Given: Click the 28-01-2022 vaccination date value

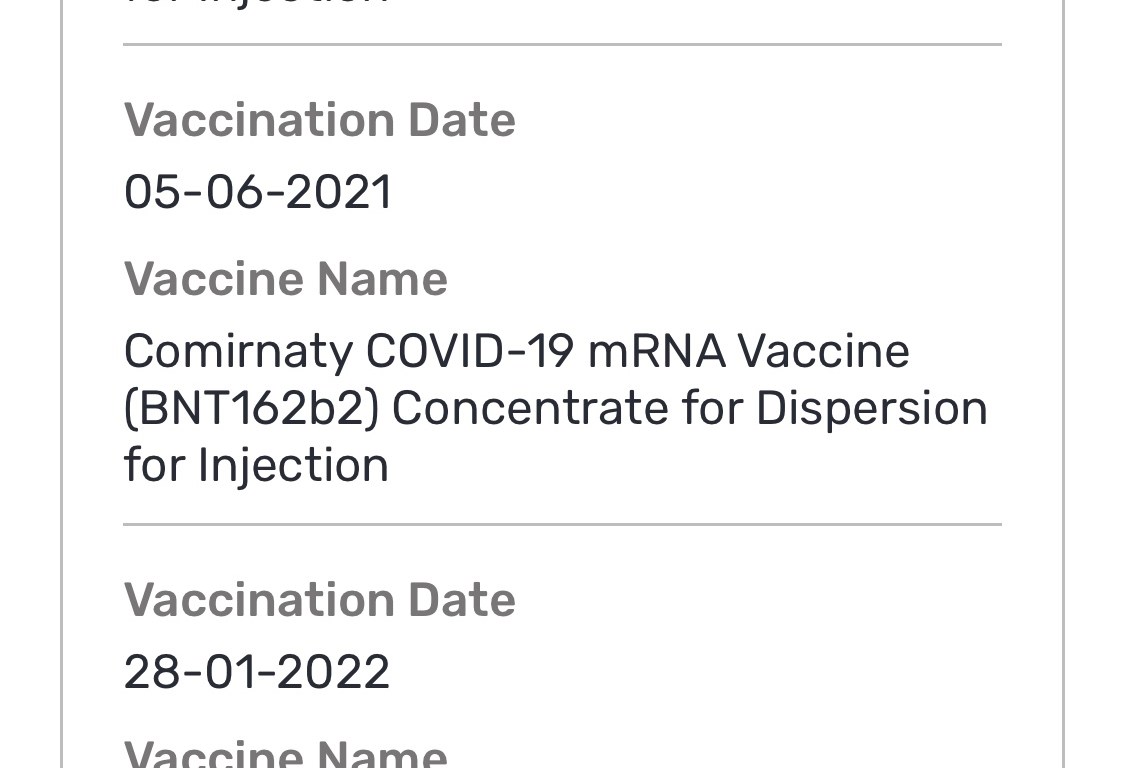Looking at the screenshot, I should click(x=256, y=672).
